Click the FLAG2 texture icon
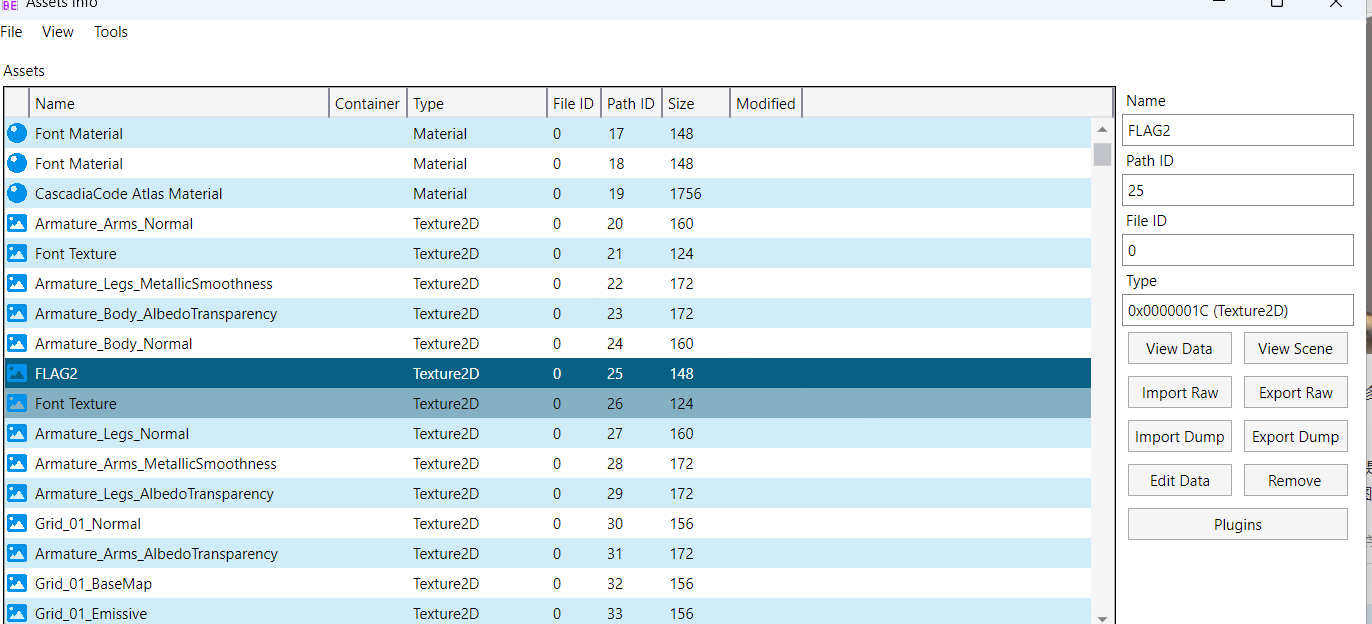Screen dimensions: 1372x624 pyautogui.click(x=17, y=373)
